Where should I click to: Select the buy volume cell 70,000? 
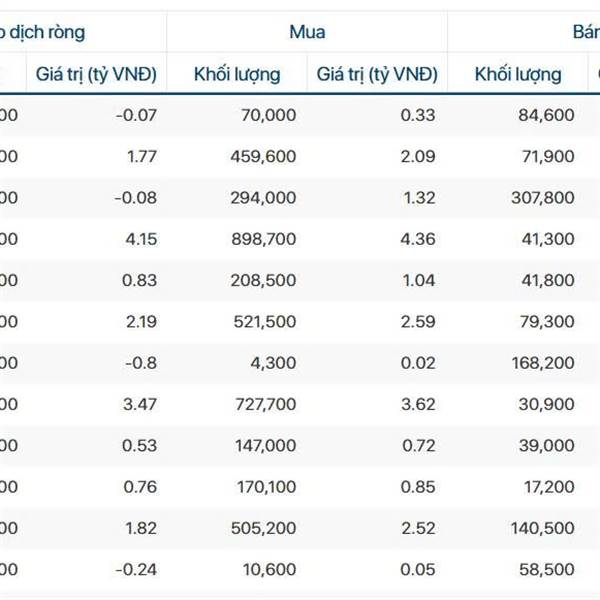268,115
